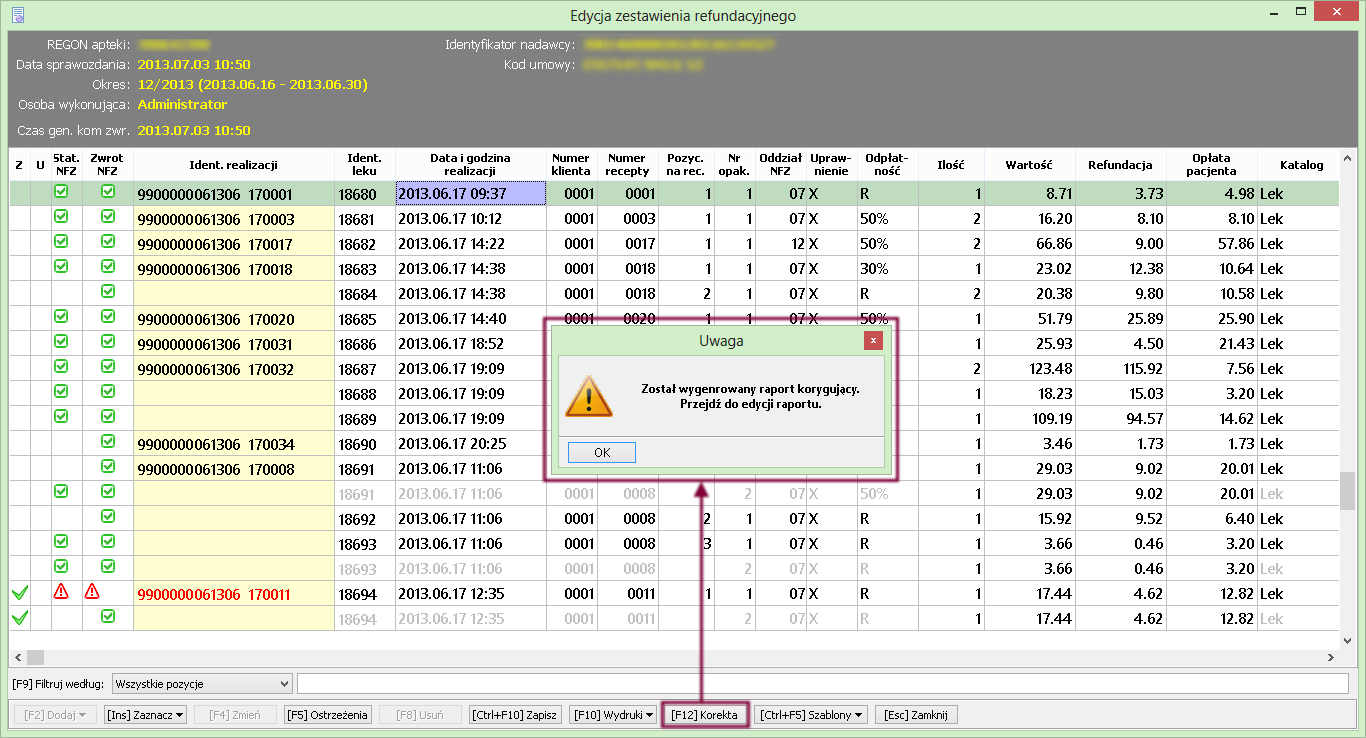1366x738 pixels.
Task: Open the [Ins] Zaznacz dropdown button
Action: [145, 715]
